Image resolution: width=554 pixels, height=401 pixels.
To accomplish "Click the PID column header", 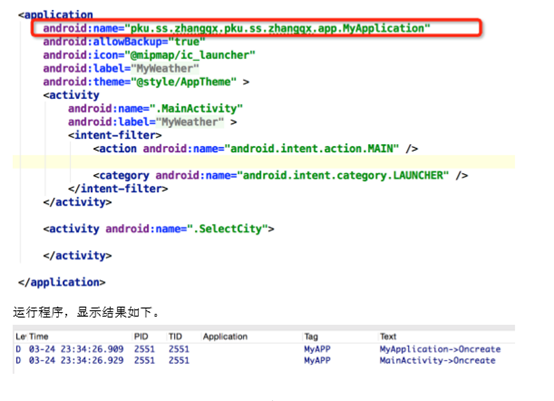I will 141,336.
